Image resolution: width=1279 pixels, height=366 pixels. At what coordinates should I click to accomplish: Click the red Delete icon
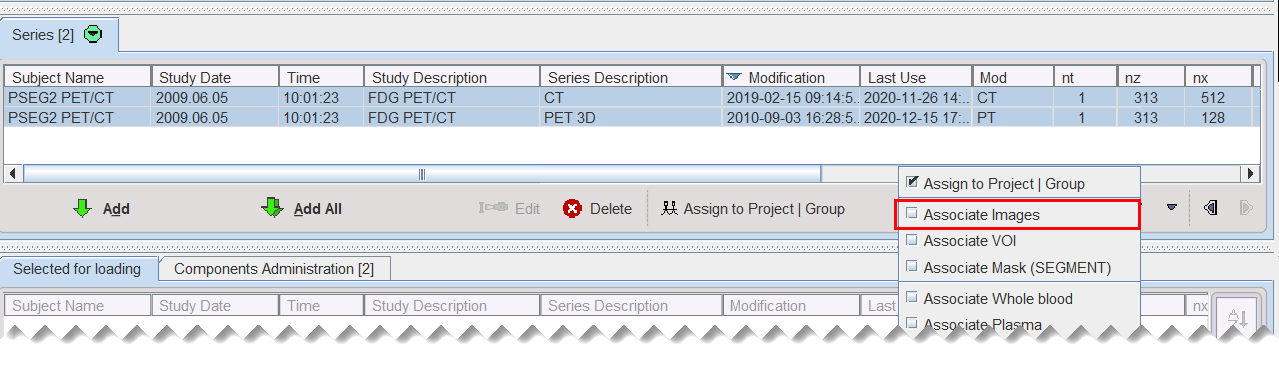pos(572,209)
